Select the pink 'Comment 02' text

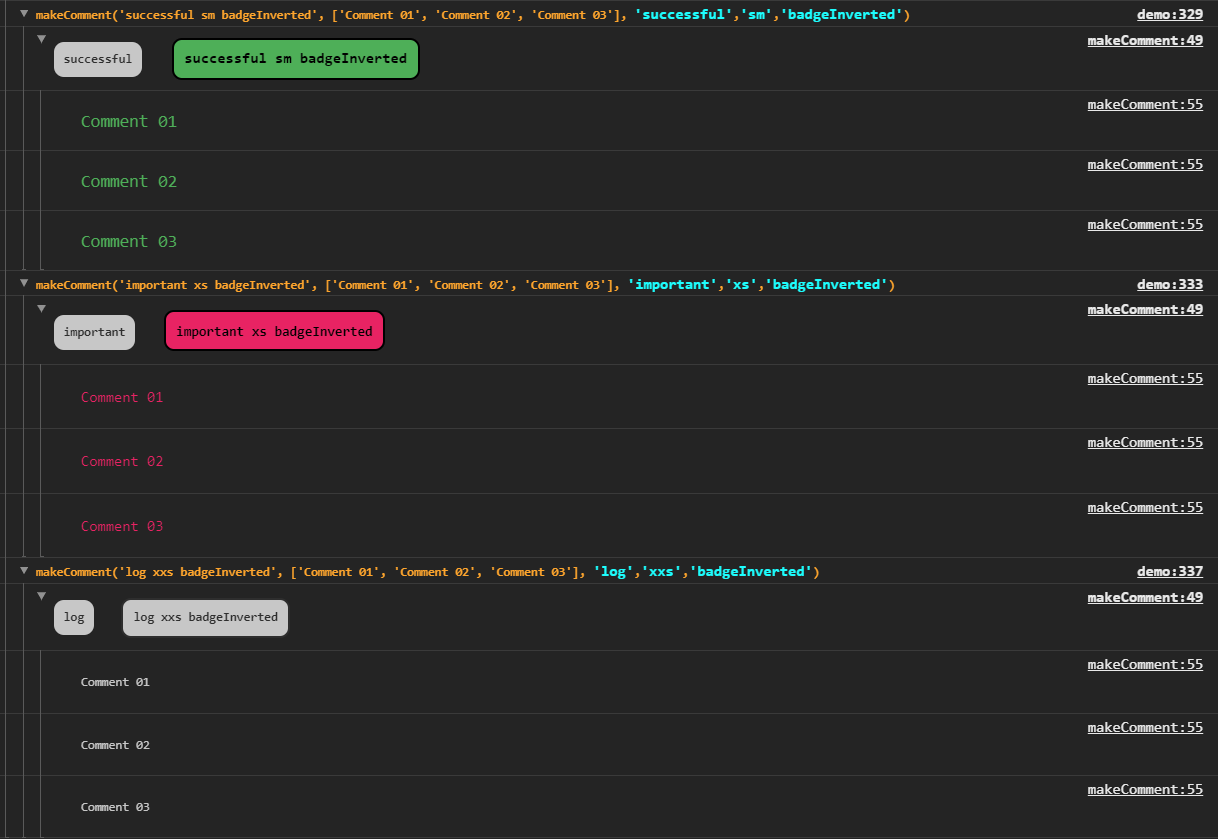tap(122, 461)
